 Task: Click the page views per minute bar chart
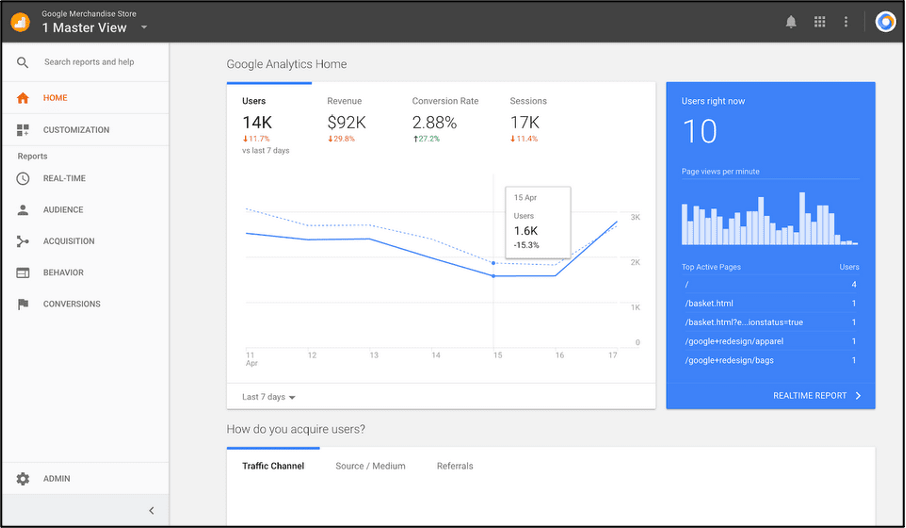[x=770, y=218]
